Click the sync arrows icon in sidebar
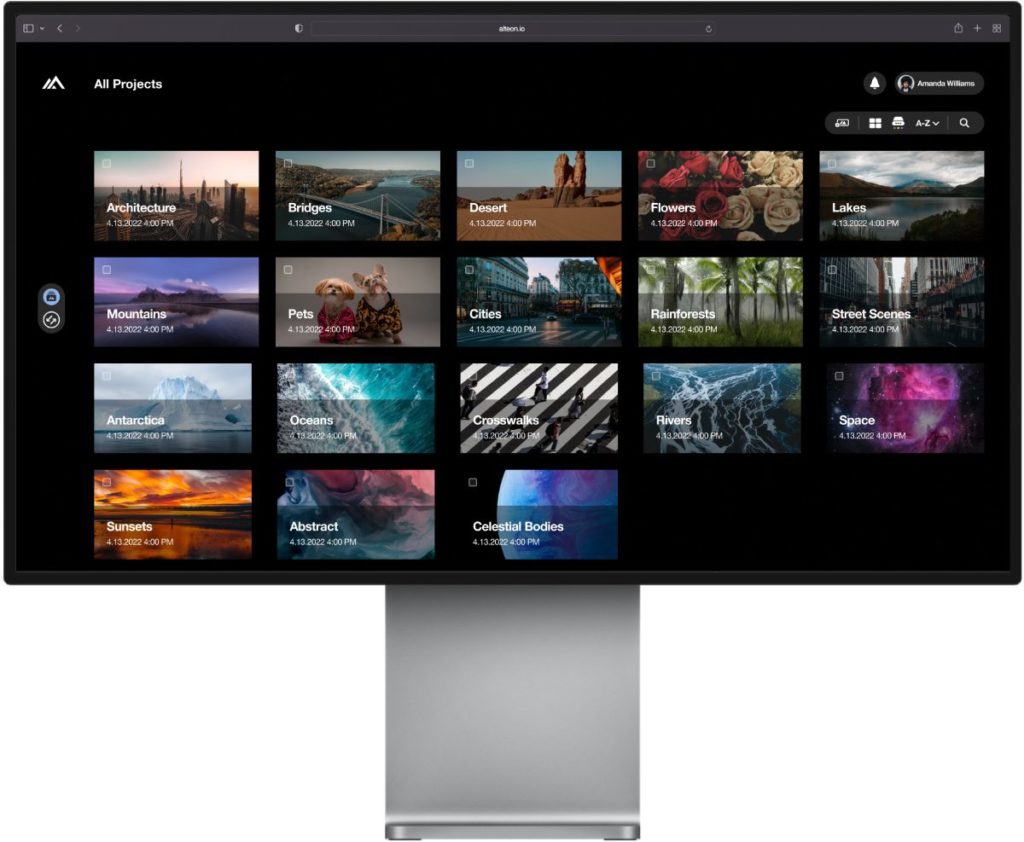This screenshot has width=1024, height=842. coord(52,320)
